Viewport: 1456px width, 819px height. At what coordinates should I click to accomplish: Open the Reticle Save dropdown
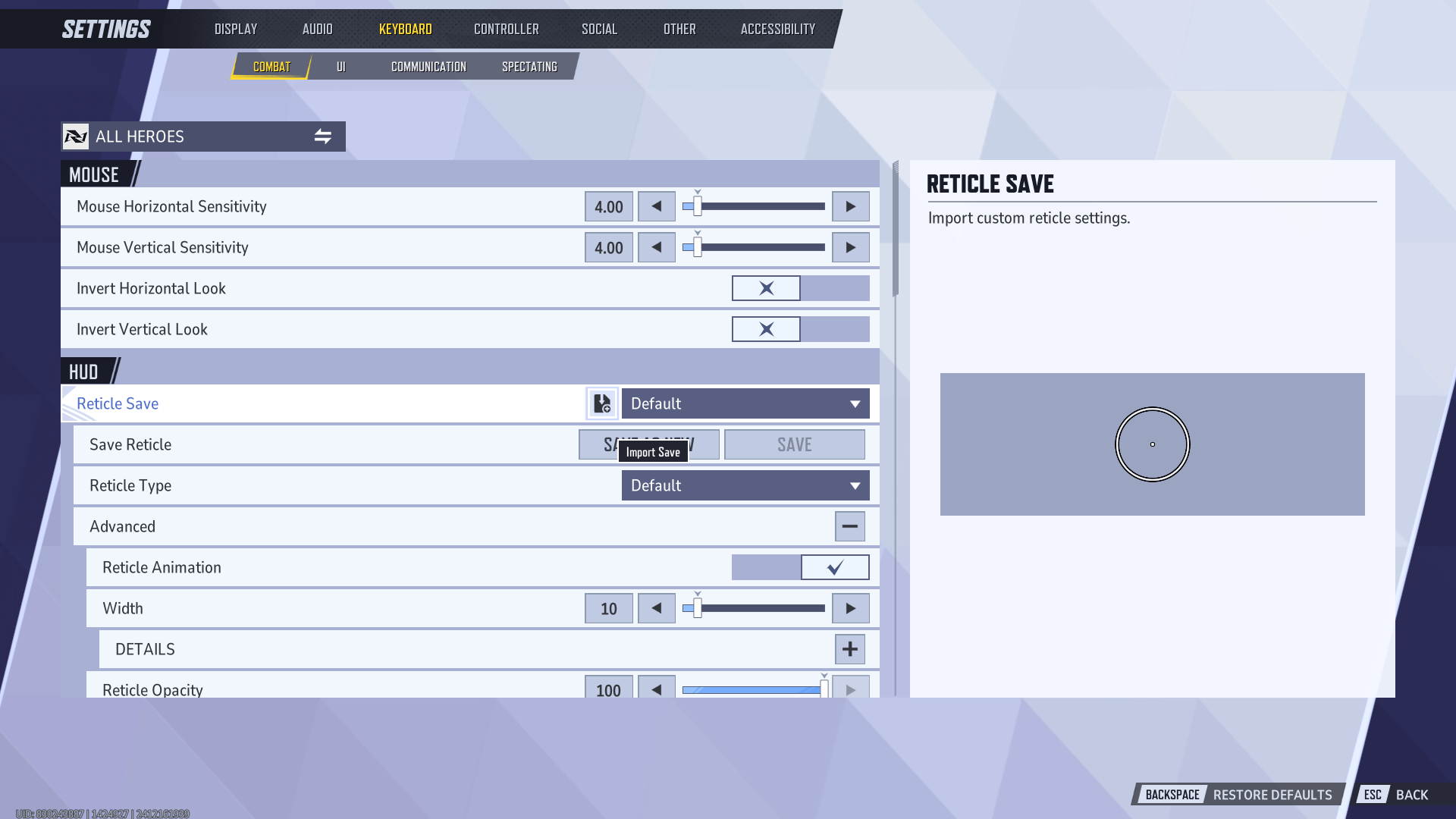point(744,402)
